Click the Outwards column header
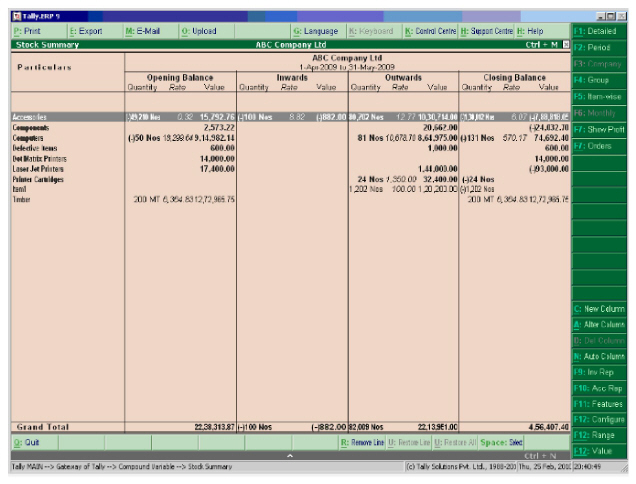This screenshot has width=636, height=484. click(x=403, y=77)
